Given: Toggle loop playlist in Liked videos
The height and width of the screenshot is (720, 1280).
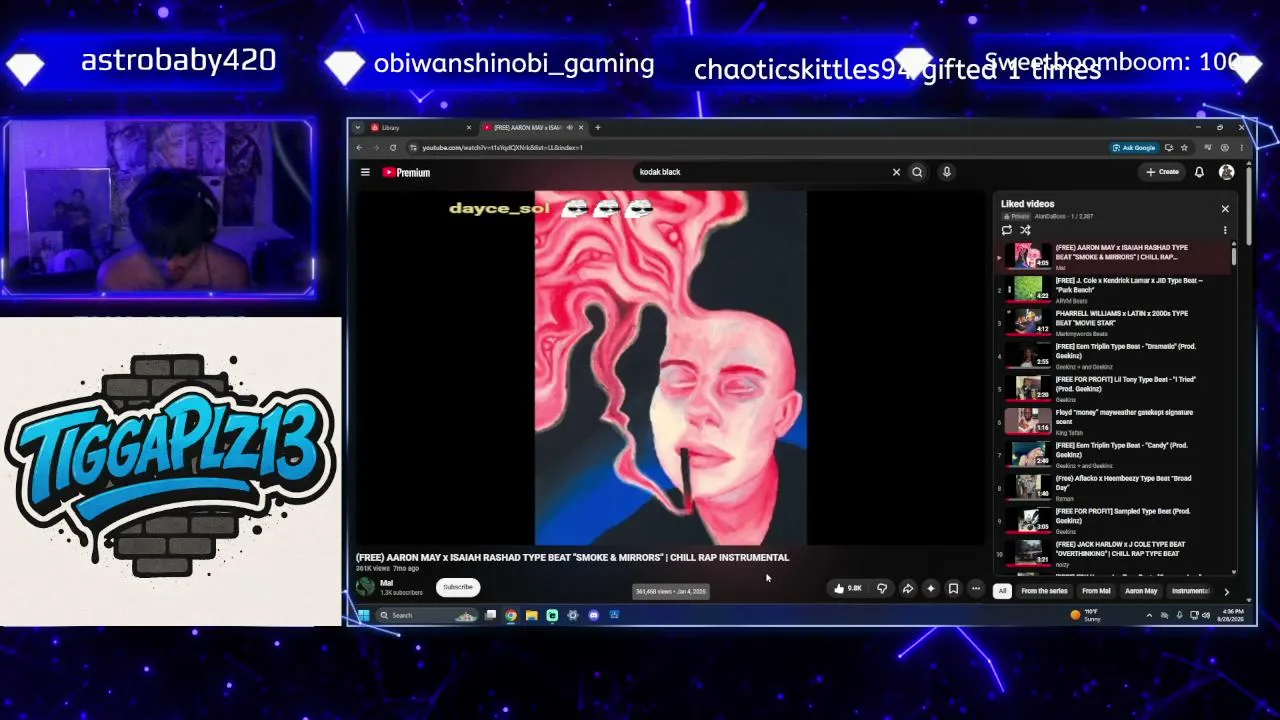Looking at the screenshot, I should [x=1006, y=230].
